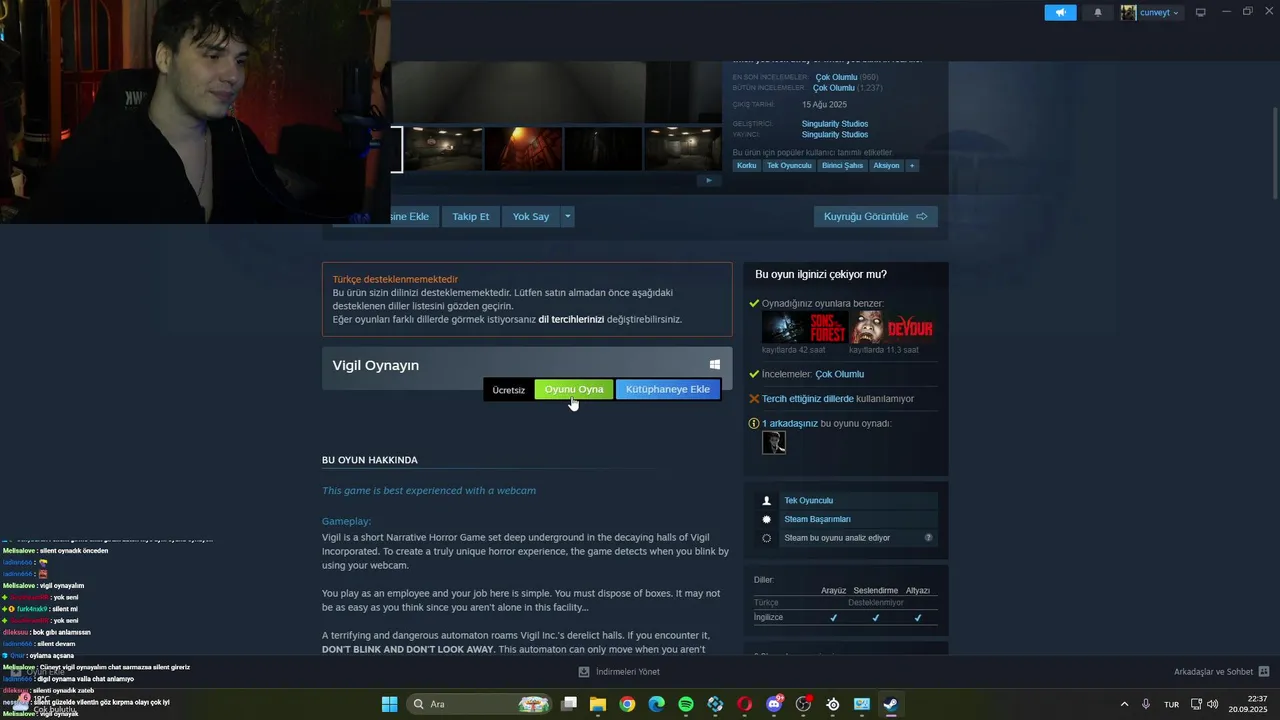This screenshot has width=1280, height=720.
Task: Open the Sons of the Forest capsule
Action: pos(805,327)
